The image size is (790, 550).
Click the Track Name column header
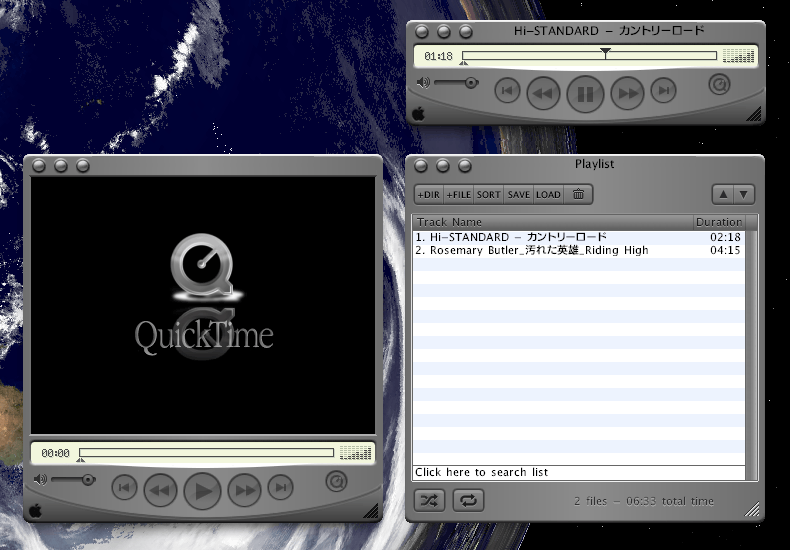(x=553, y=222)
